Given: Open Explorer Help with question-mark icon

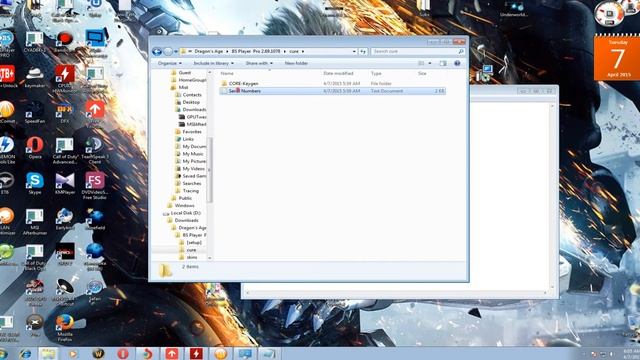Looking at the screenshot, I should coord(457,63).
